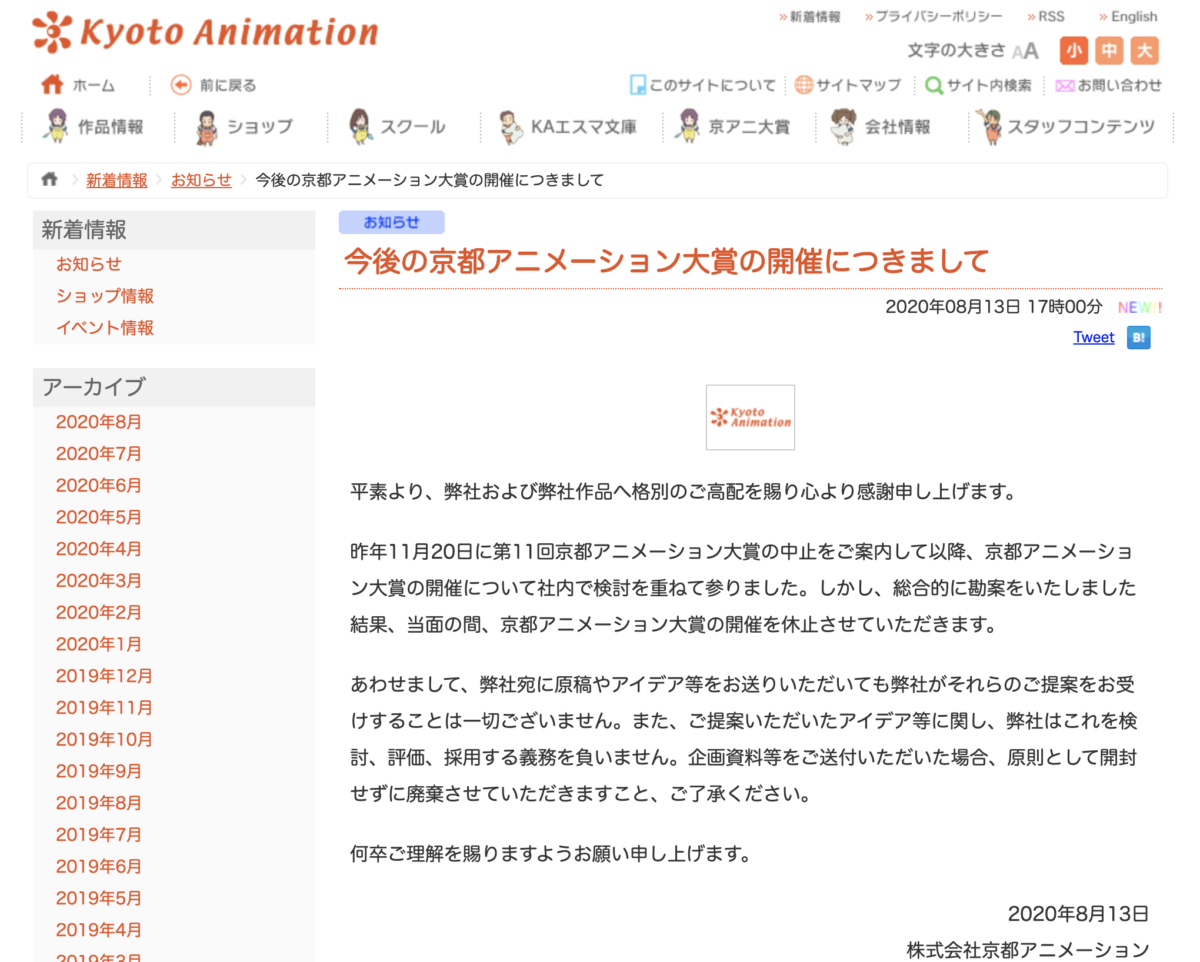Open archive 2020年2月
The width and height of the screenshot is (1200, 962).
[99, 612]
